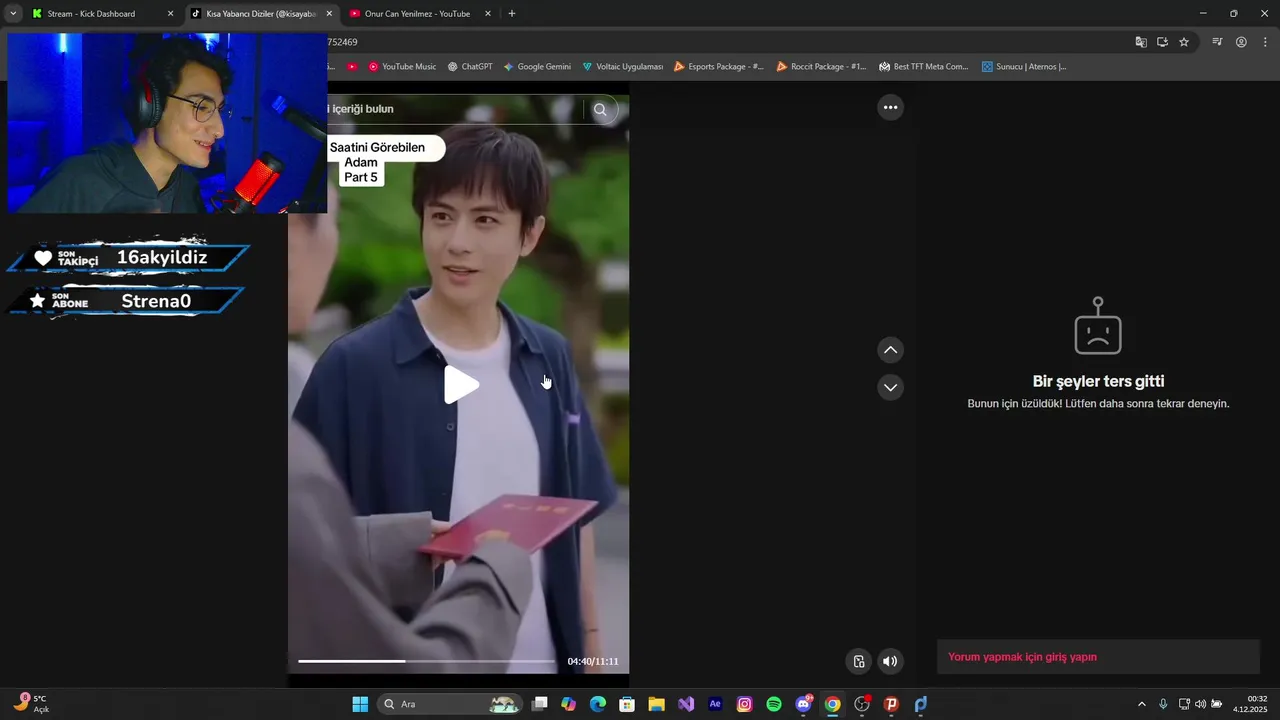The height and width of the screenshot is (720, 1280).
Task: Show hidden system tray icons
Action: click(x=1142, y=704)
